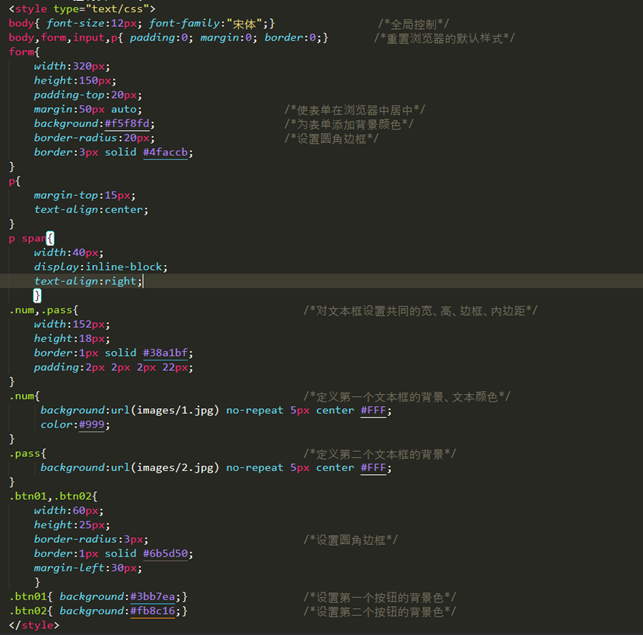This screenshot has height=635, width=643.
Task: Click the comment '/*使表单在浏览器中居中*/'
Action: tap(355, 110)
